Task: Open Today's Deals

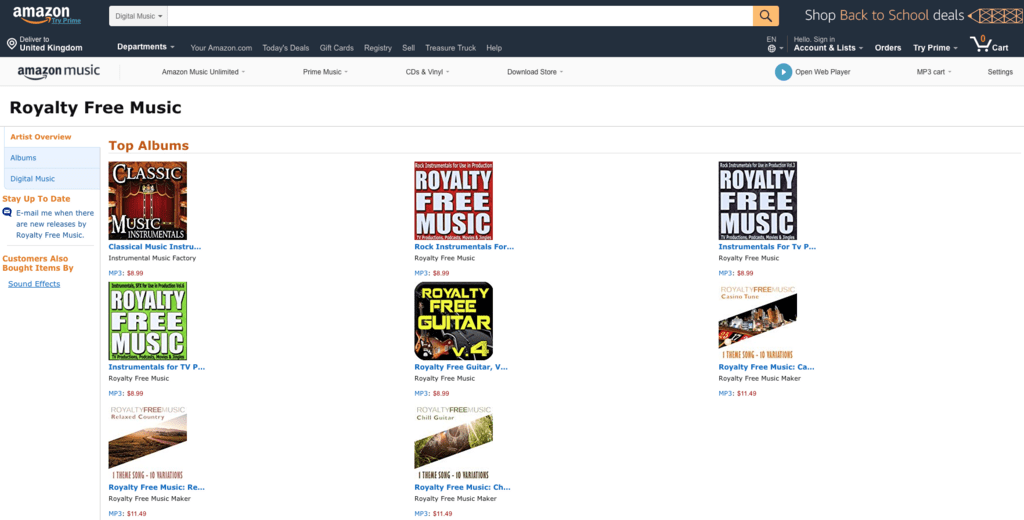Action: 285,48
